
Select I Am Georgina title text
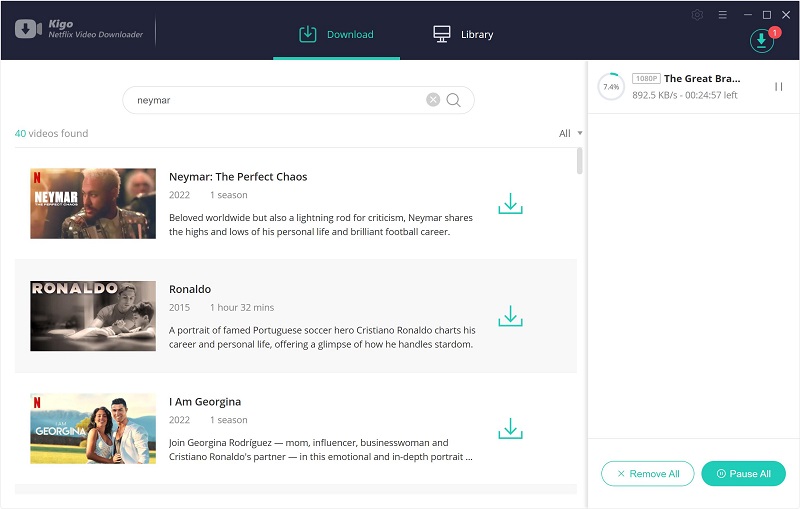[x=205, y=402]
